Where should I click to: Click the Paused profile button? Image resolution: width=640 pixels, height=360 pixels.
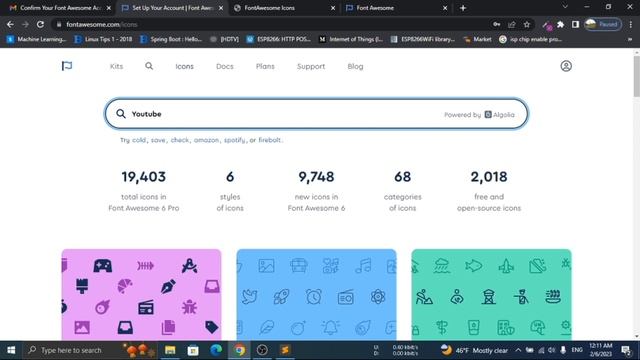[603, 24]
